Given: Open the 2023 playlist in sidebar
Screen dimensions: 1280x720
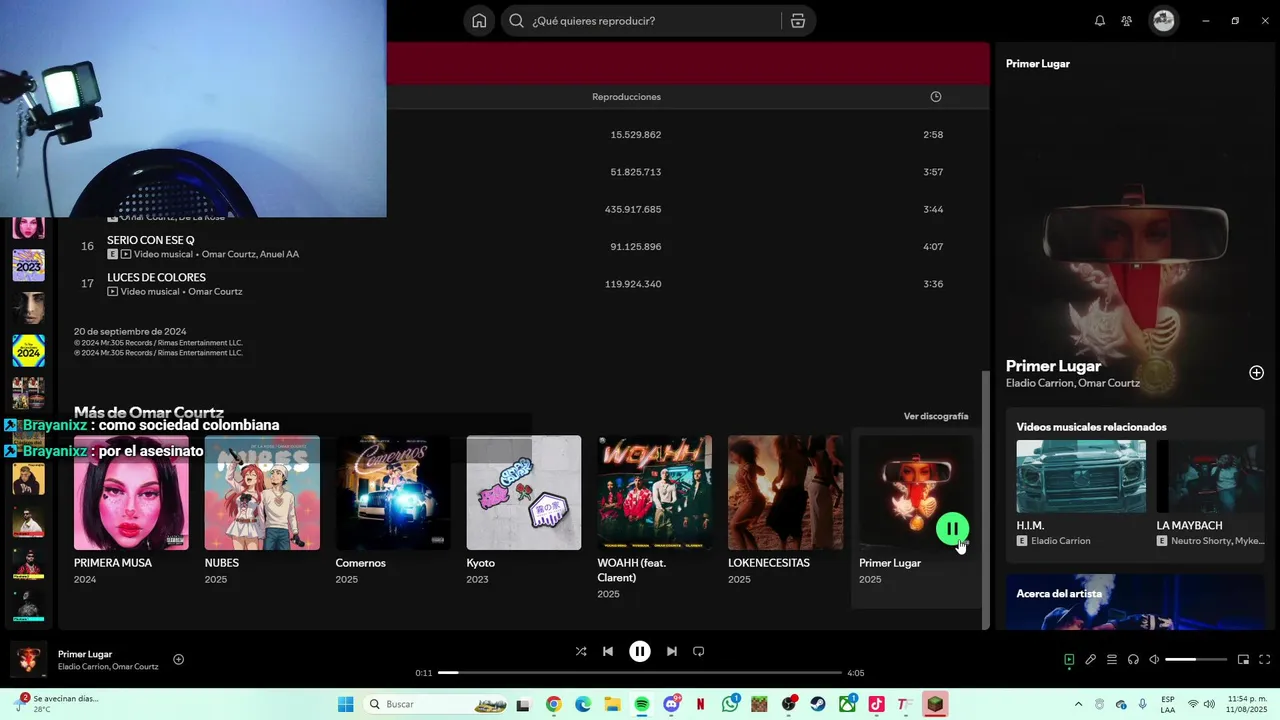Looking at the screenshot, I should pyautogui.click(x=28, y=265).
